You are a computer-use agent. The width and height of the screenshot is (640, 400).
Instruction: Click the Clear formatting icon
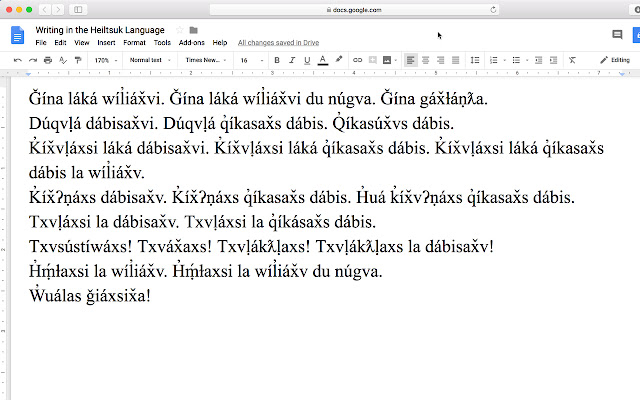[572, 60]
